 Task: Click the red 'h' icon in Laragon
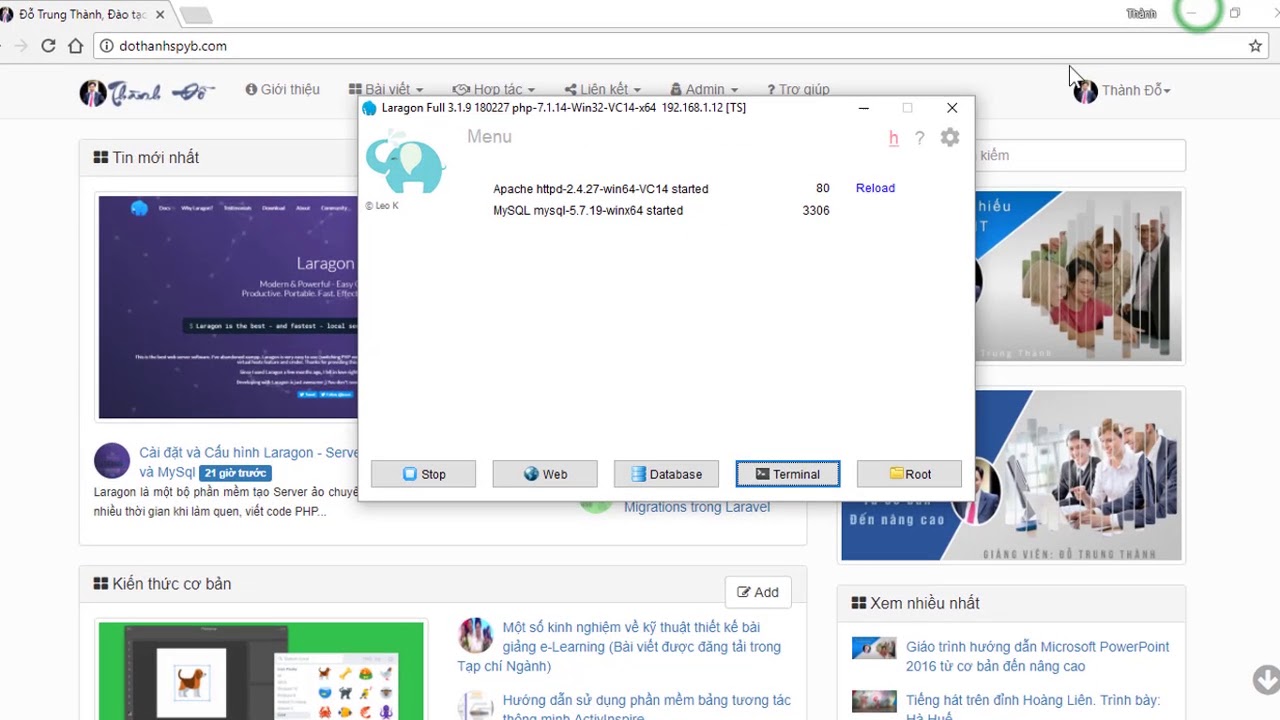(x=893, y=138)
